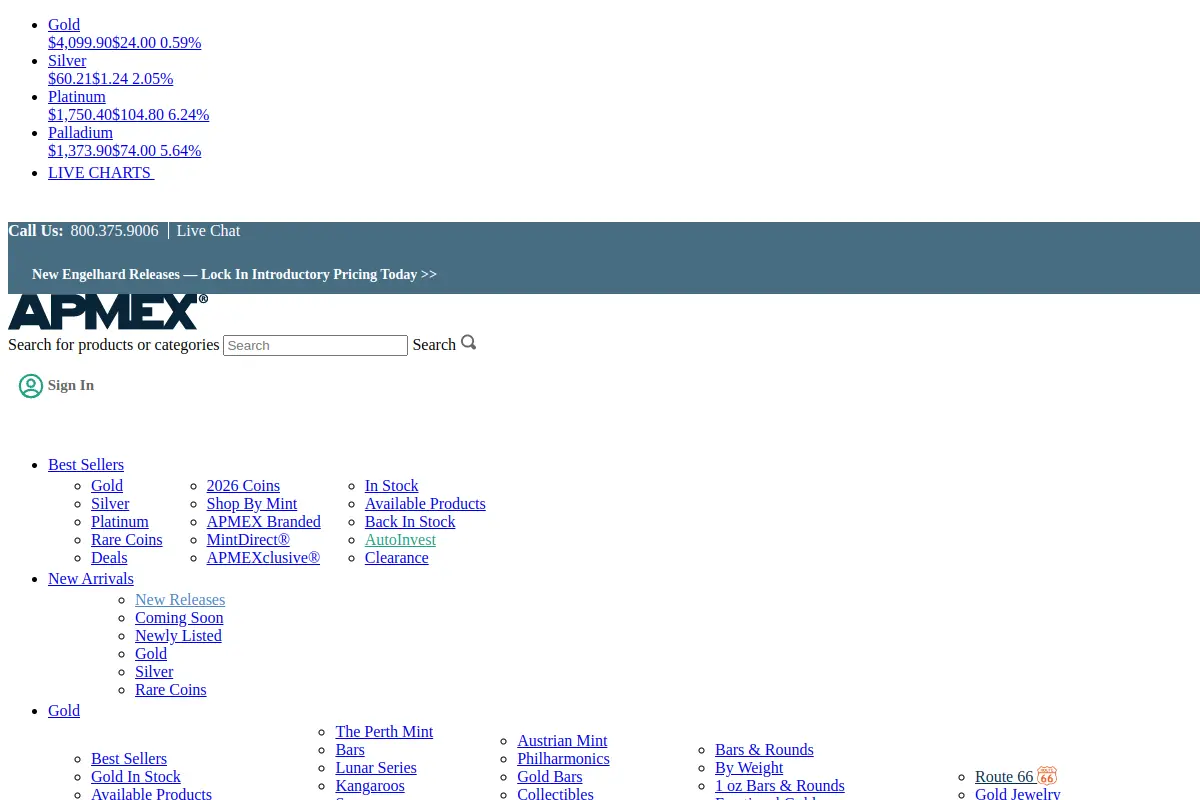Select Rare Coins under Best Sellers
Viewport: 1200px width, 800px height.
click(x=127, y=540)
